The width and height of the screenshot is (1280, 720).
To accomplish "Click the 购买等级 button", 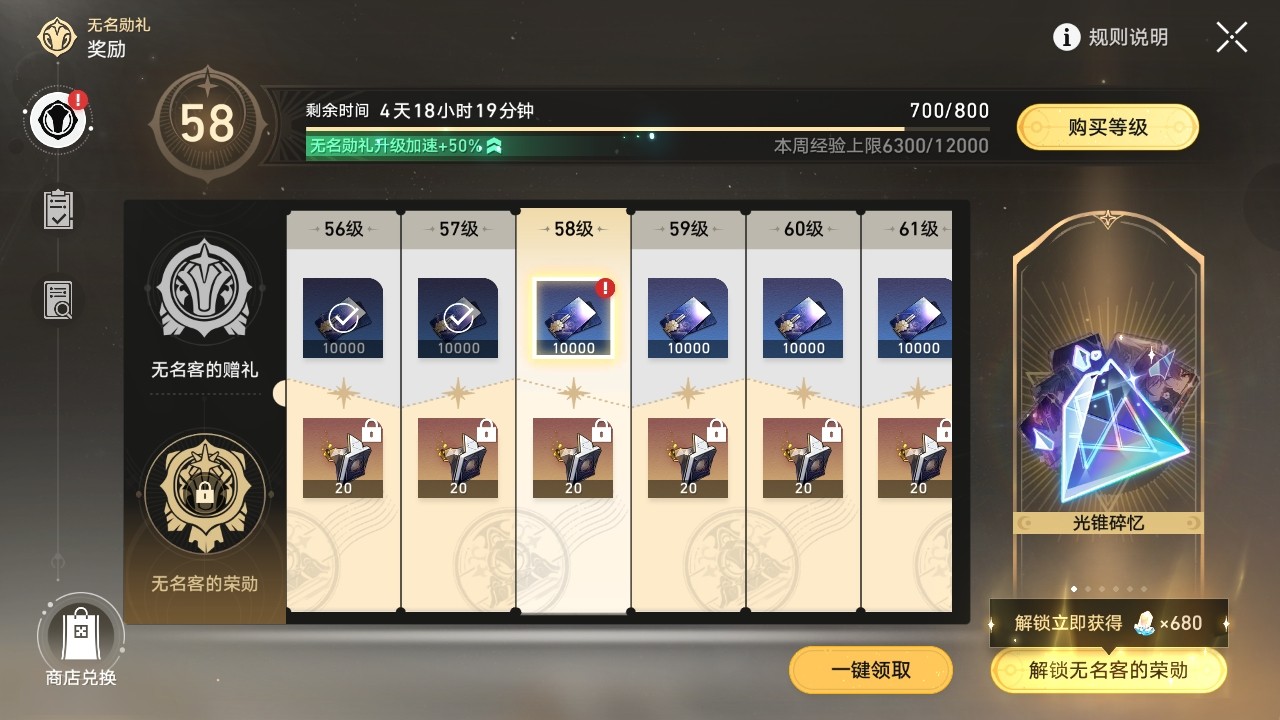I will point(1107,127).
